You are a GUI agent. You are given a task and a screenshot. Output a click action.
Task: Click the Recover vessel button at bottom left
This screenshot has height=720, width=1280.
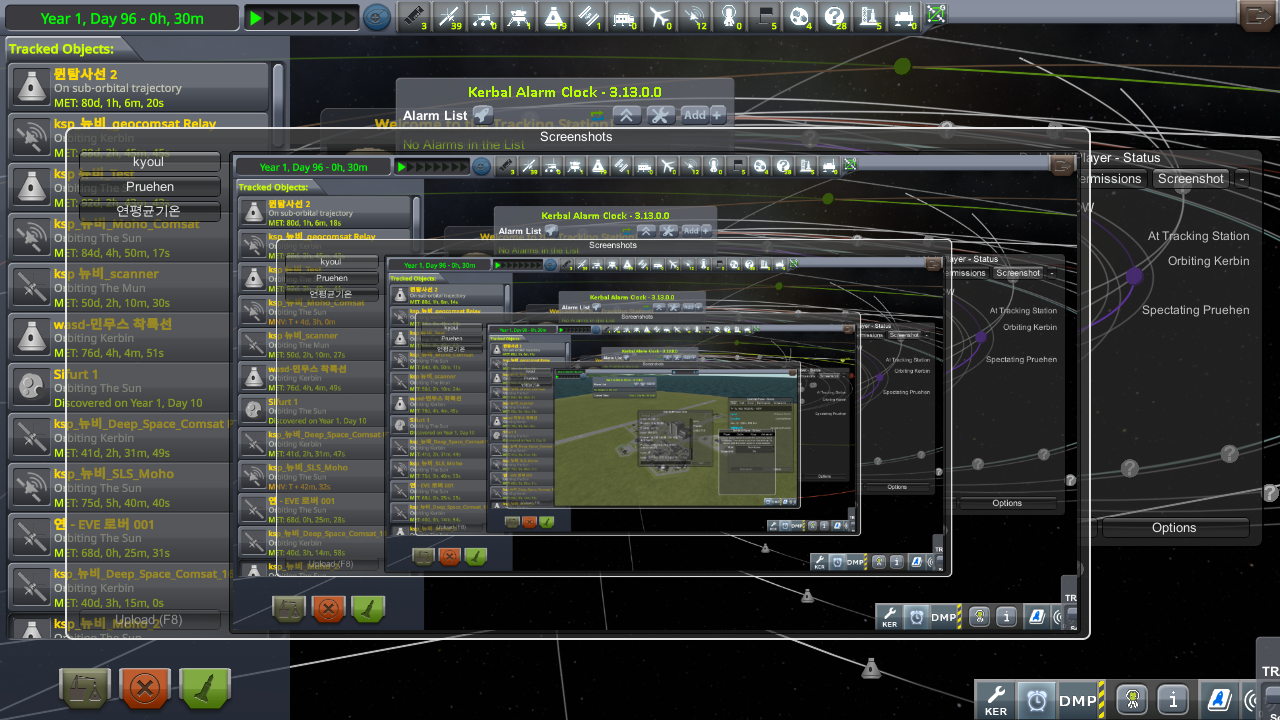[x=85, y=688]
